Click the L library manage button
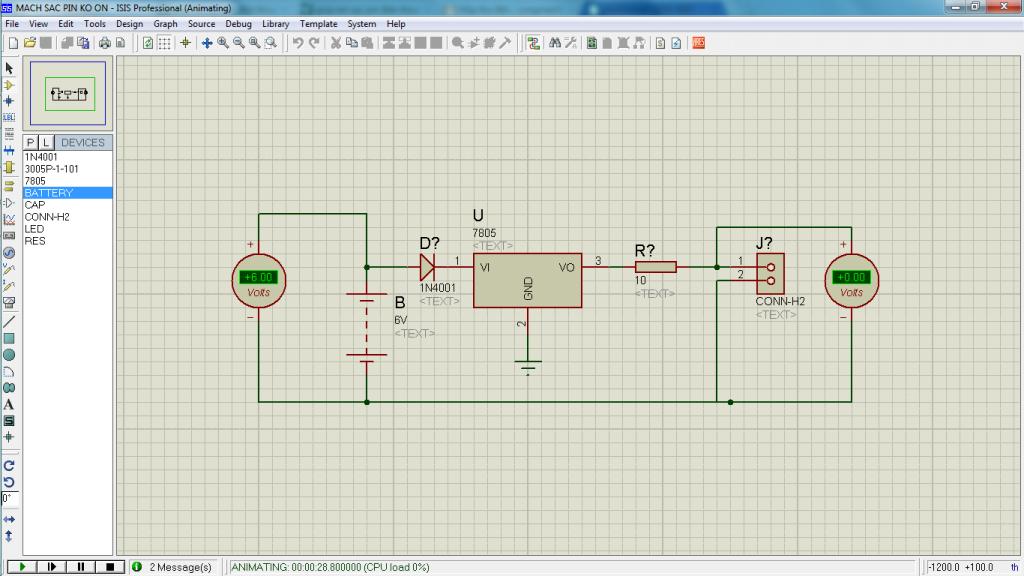 [x=45, y=143]
